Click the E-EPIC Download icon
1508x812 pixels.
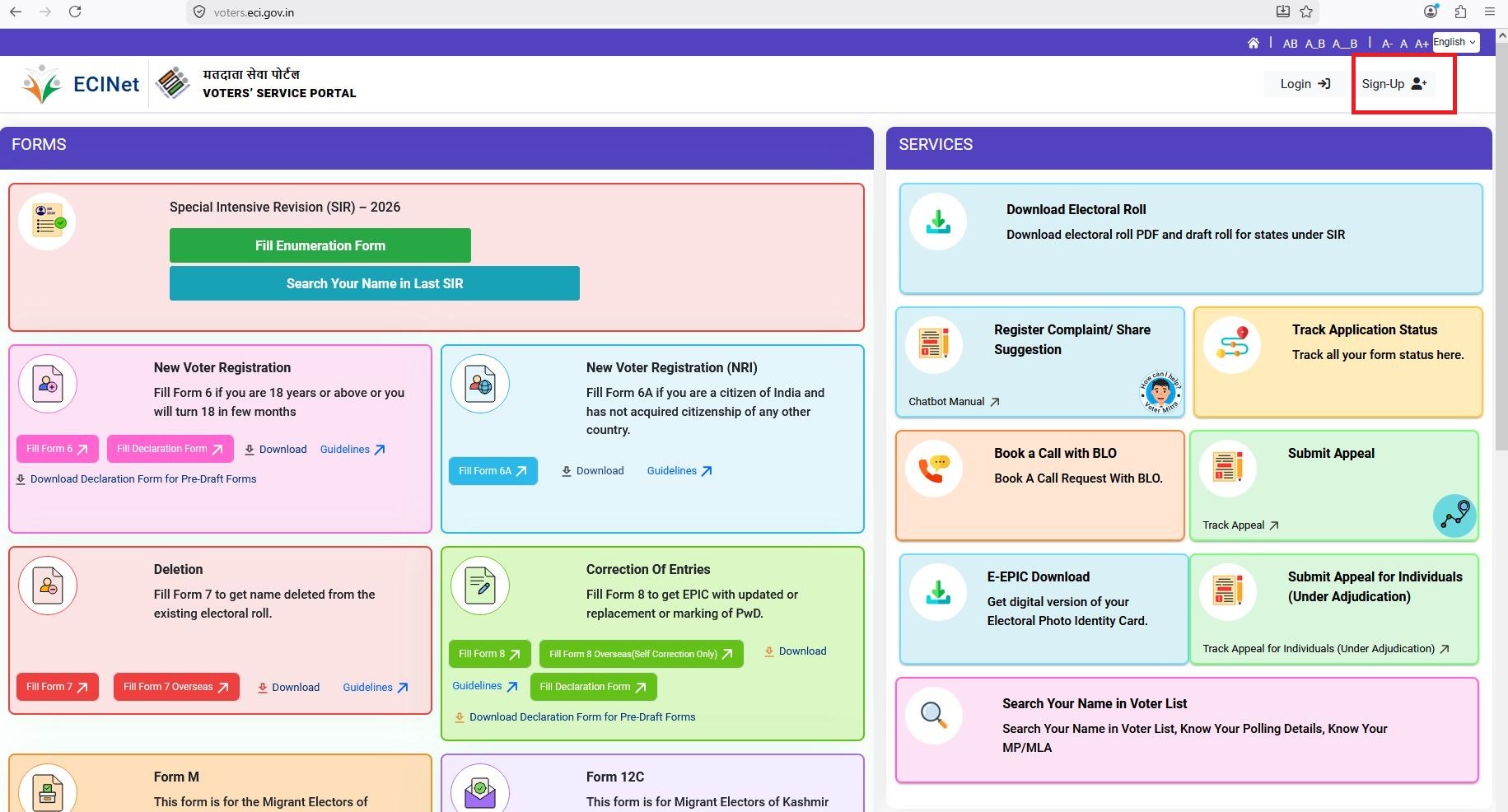click(x=938, y=592)
